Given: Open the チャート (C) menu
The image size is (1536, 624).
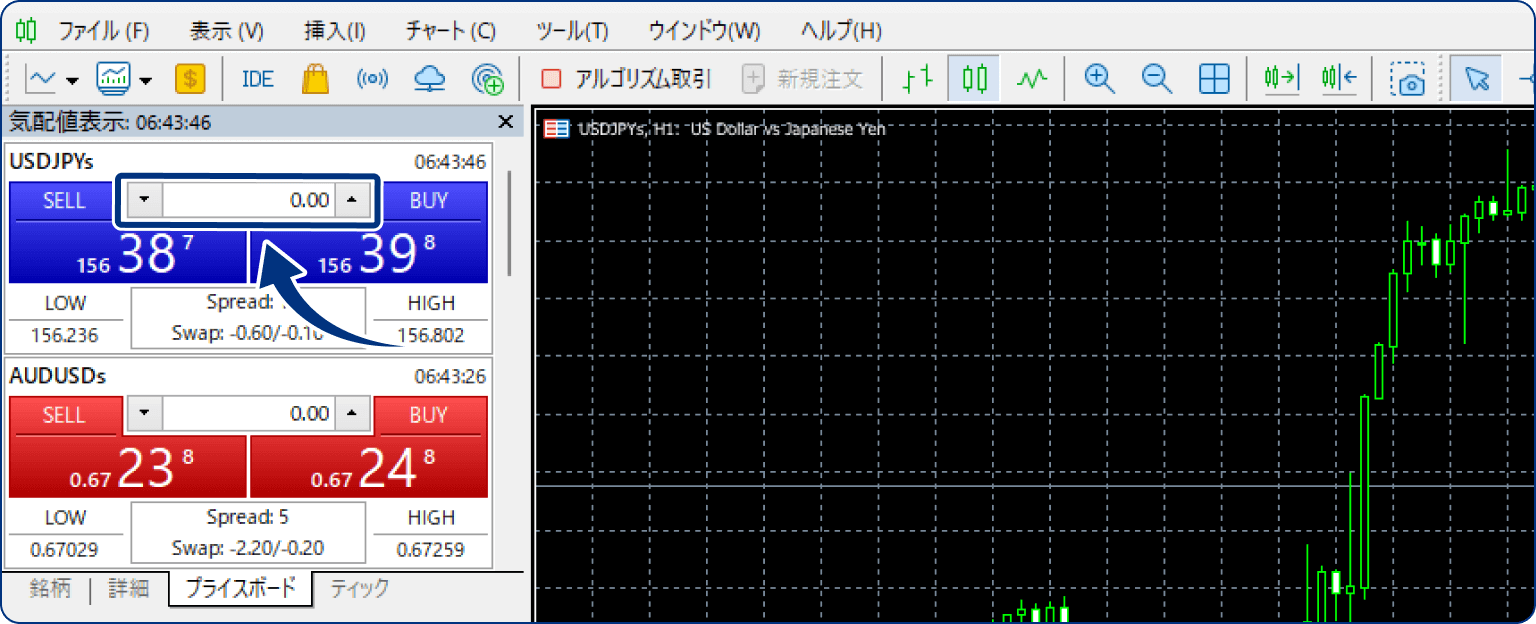Looking at the screenshot, I should (450, 30).
